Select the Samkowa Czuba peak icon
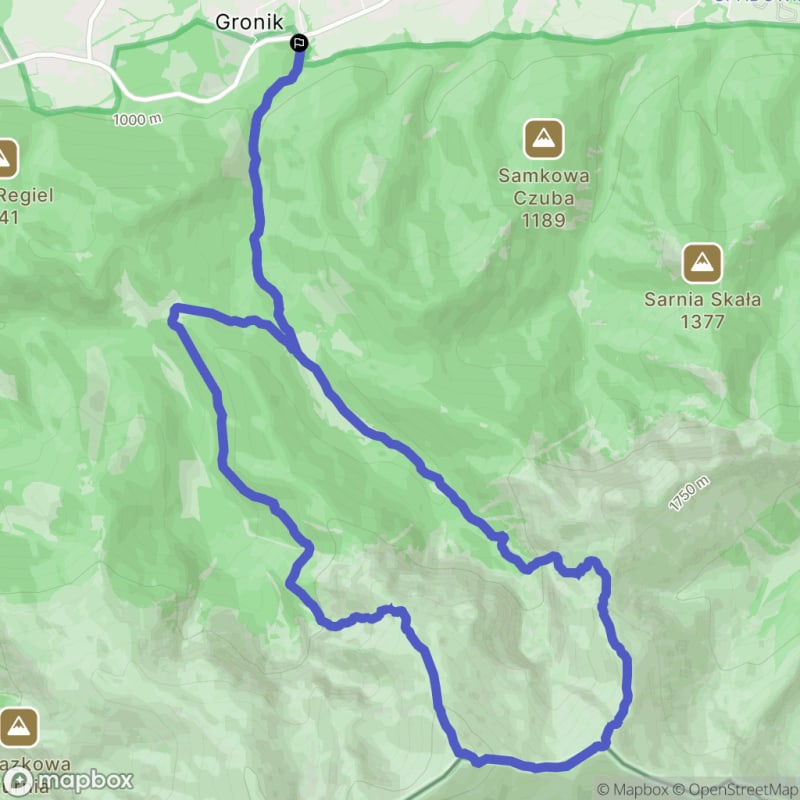 (x=544, y=139)
